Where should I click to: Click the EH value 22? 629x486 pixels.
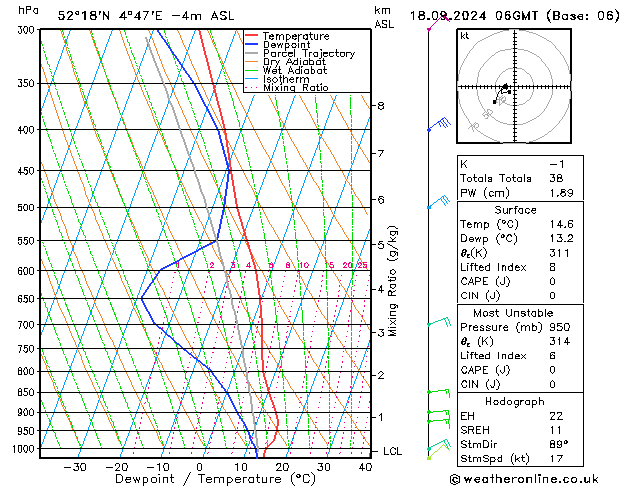[x=556, y=416]
